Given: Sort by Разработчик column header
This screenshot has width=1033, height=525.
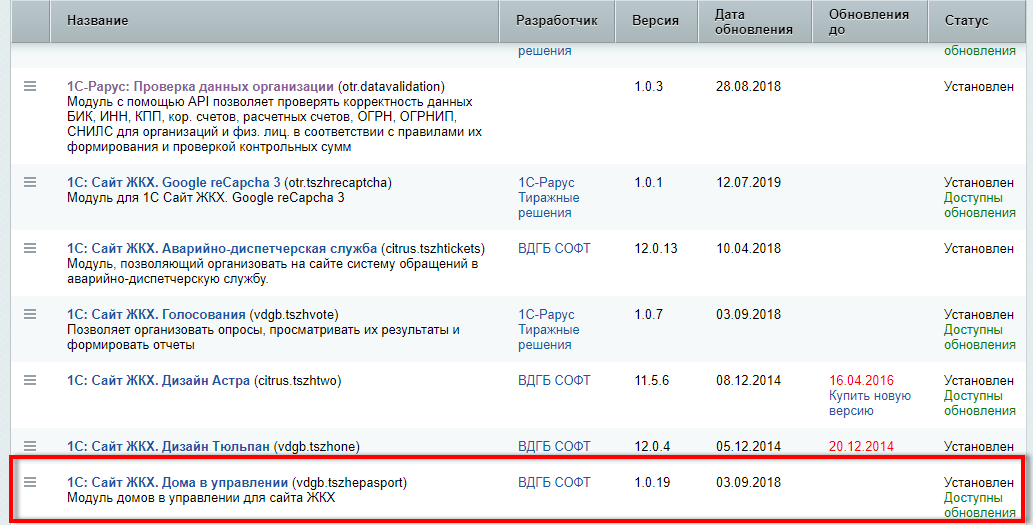Looking at the screenshot, I should 557,21.
